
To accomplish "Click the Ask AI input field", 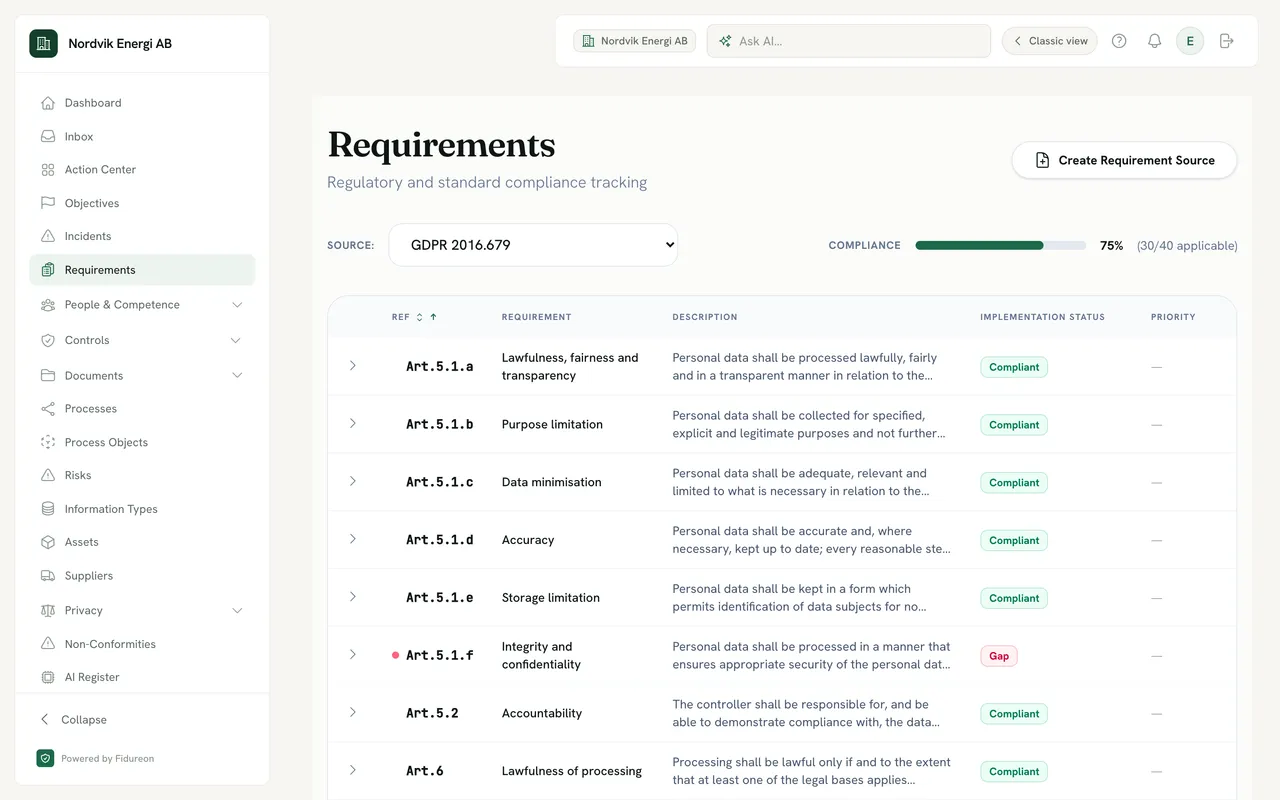I will pos(849,41).
